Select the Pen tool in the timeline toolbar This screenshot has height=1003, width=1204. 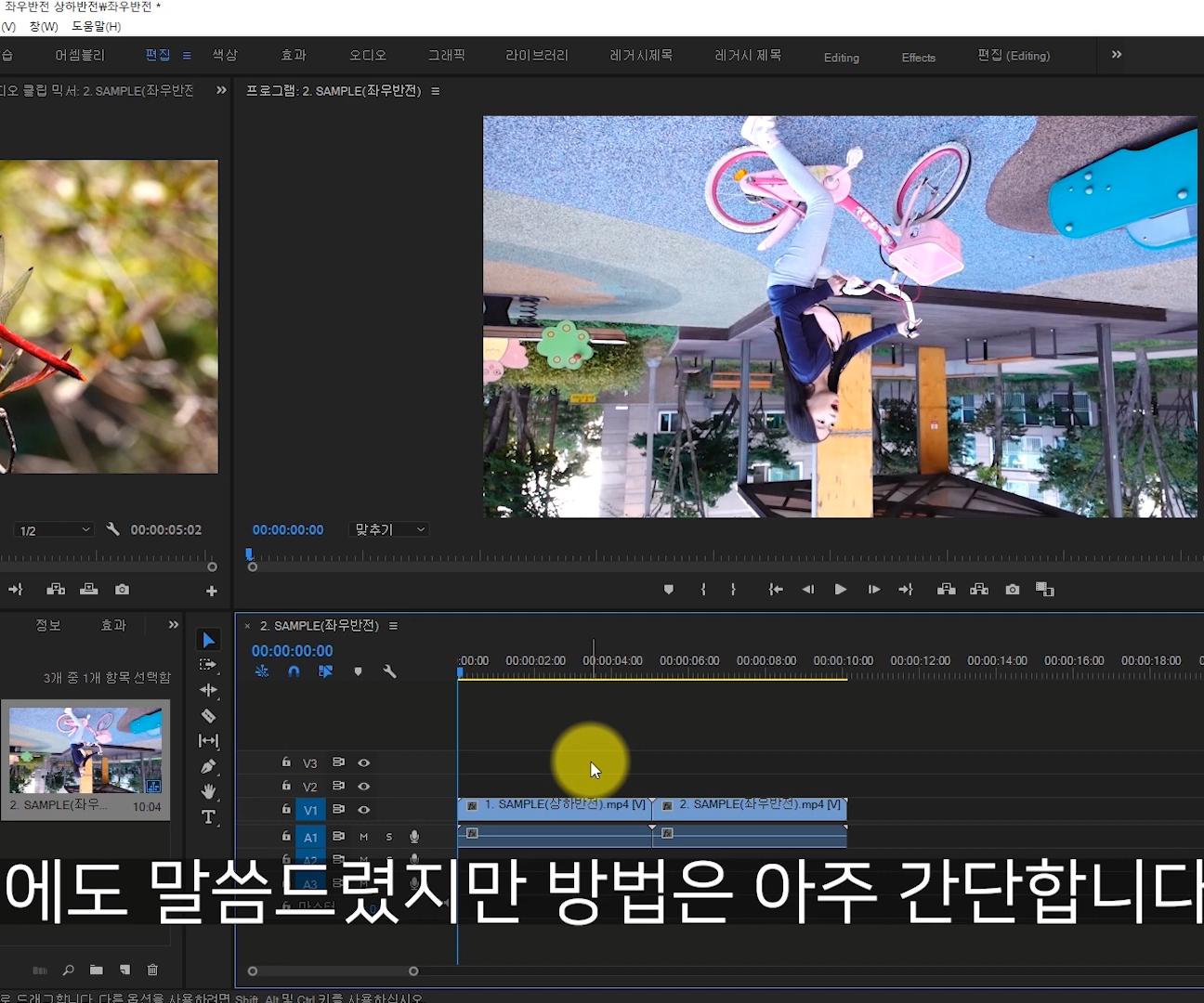point(208,766)
